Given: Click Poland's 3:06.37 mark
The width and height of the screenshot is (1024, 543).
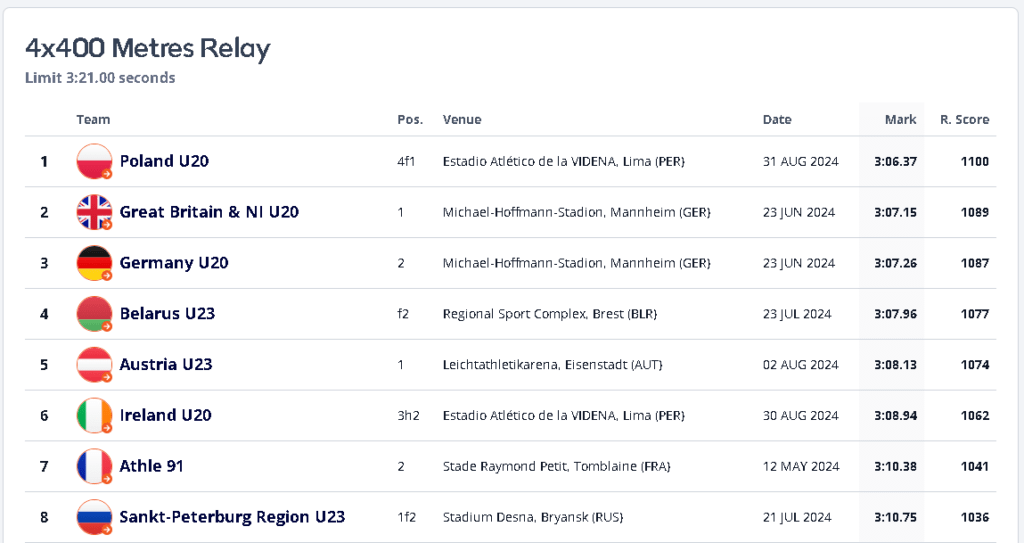Looking at the screenshot, I should pyautogui.click(x=895, y=161).
